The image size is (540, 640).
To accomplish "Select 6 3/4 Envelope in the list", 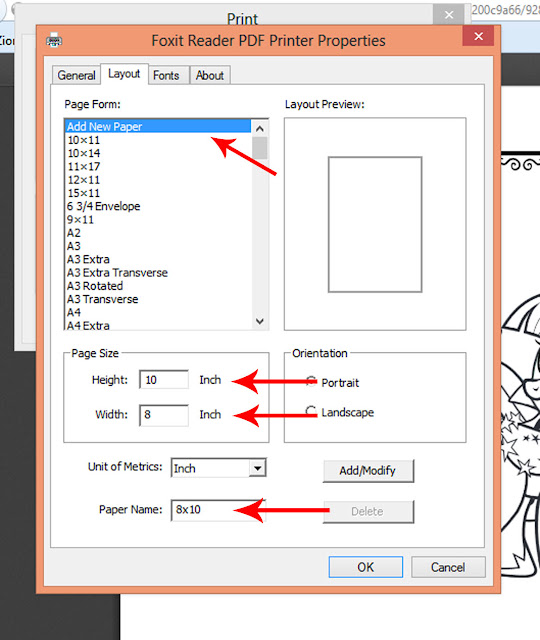I will click(x=158, y=206).
